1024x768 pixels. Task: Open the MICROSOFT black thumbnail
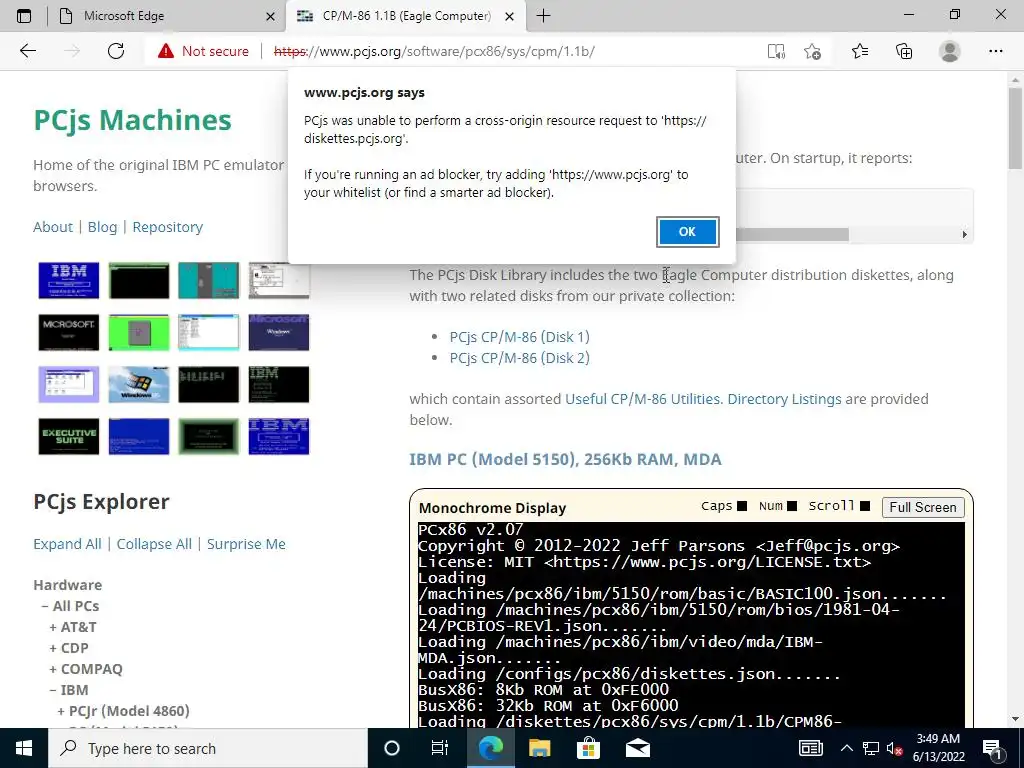pos(69,332)
